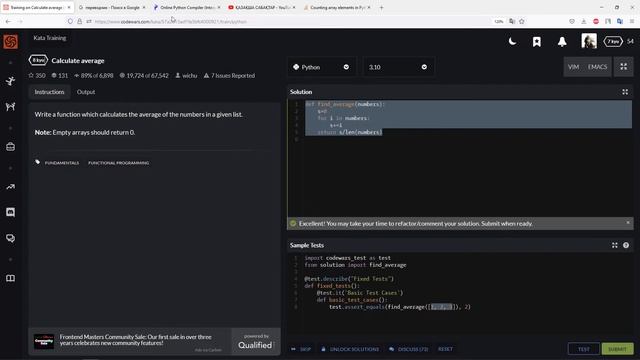Open Sample Tests help question icon
Image resolution: width=640 pixels, height=360 pixels.
tap(626, 245)
